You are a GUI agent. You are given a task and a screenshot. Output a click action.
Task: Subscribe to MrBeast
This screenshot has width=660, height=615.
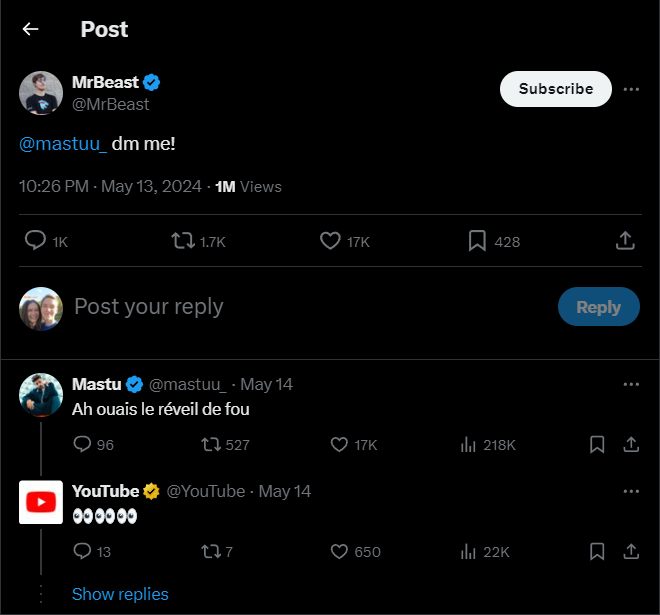555,89
